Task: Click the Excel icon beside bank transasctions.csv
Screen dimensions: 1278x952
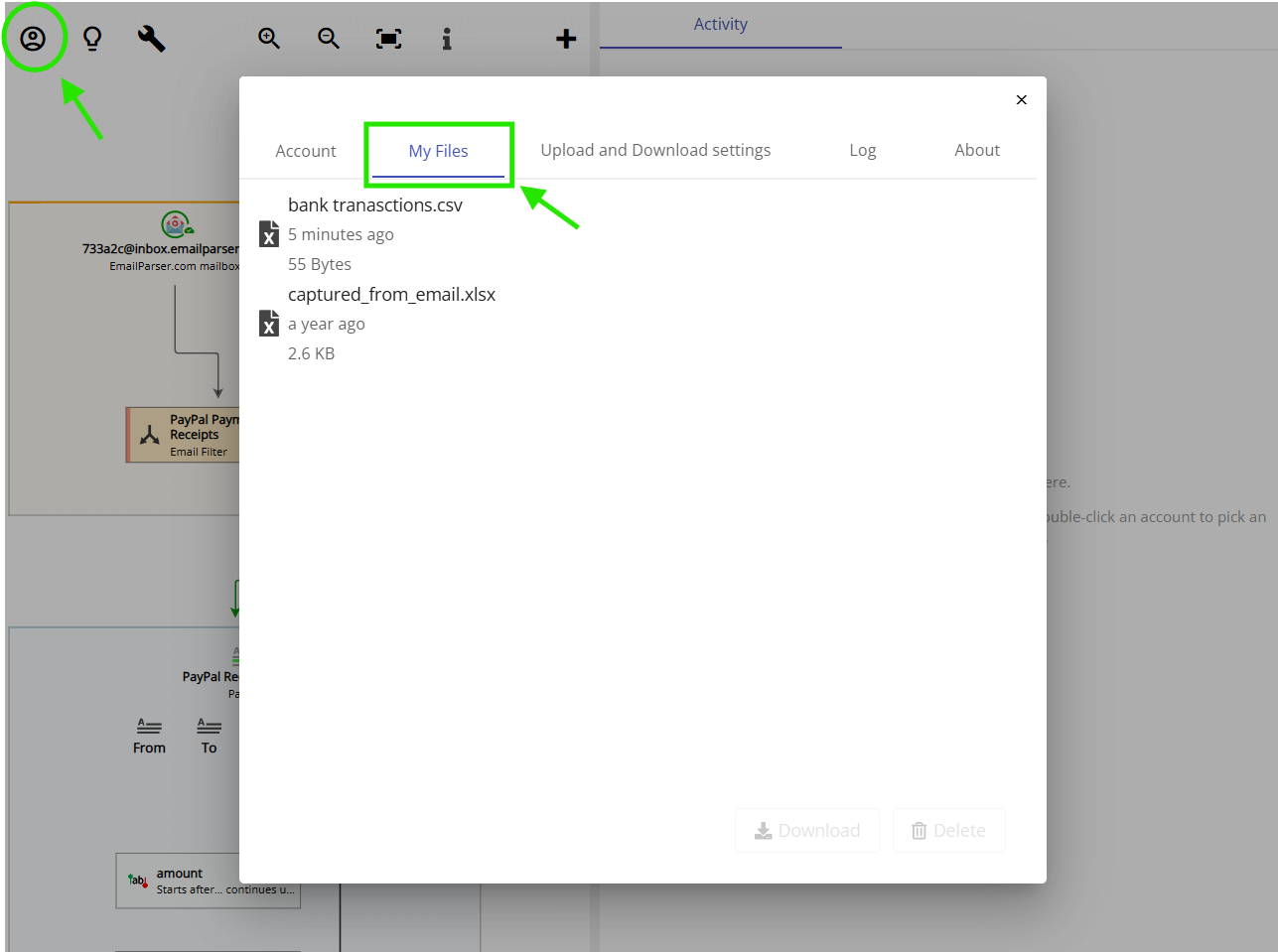Action: pyautogui.click(x=268, y=233)
